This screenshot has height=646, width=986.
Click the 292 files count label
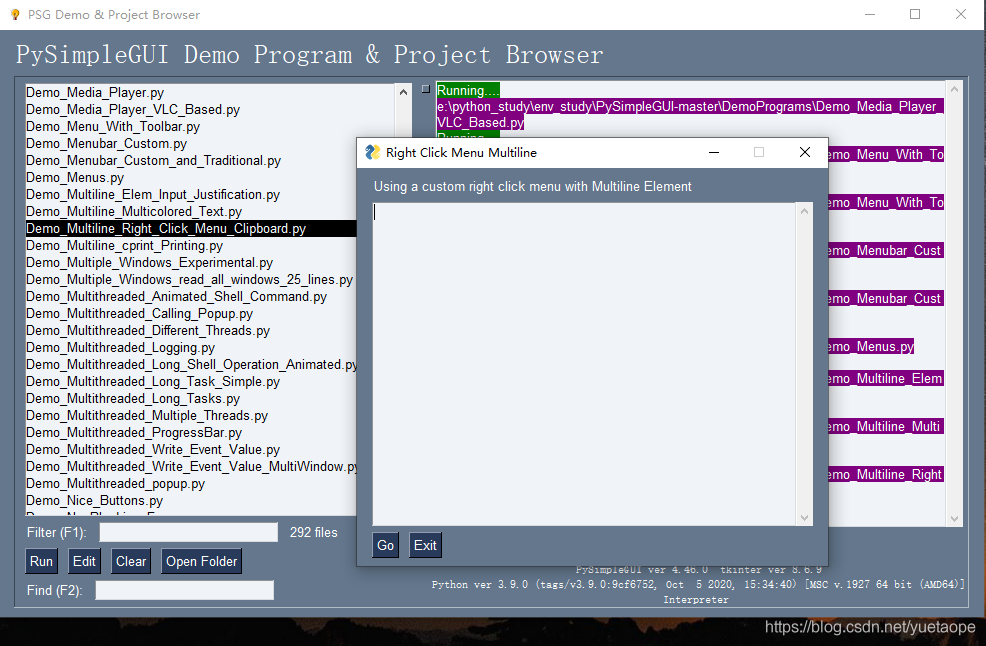pyautogui.click(x=313, y=532)
